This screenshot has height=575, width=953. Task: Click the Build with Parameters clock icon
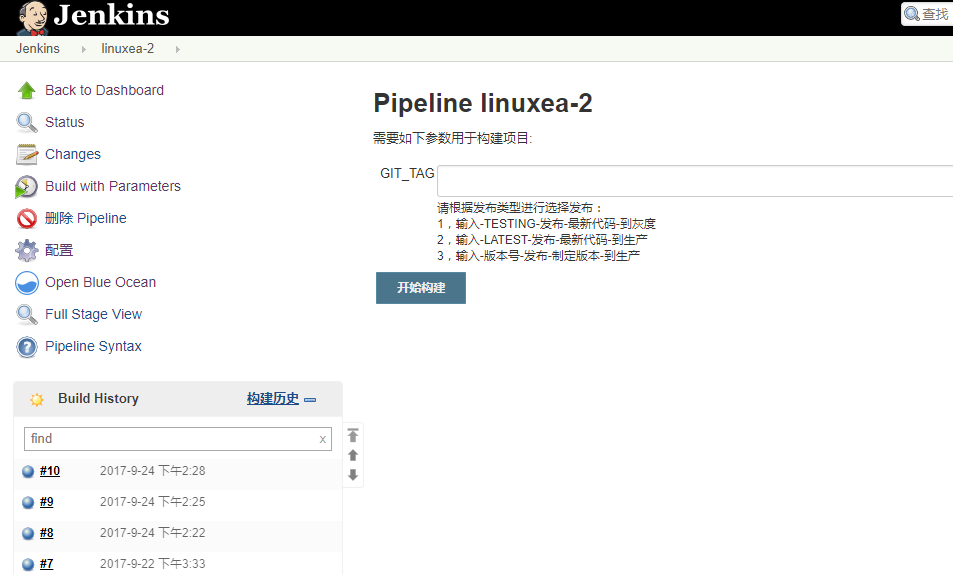26,187
